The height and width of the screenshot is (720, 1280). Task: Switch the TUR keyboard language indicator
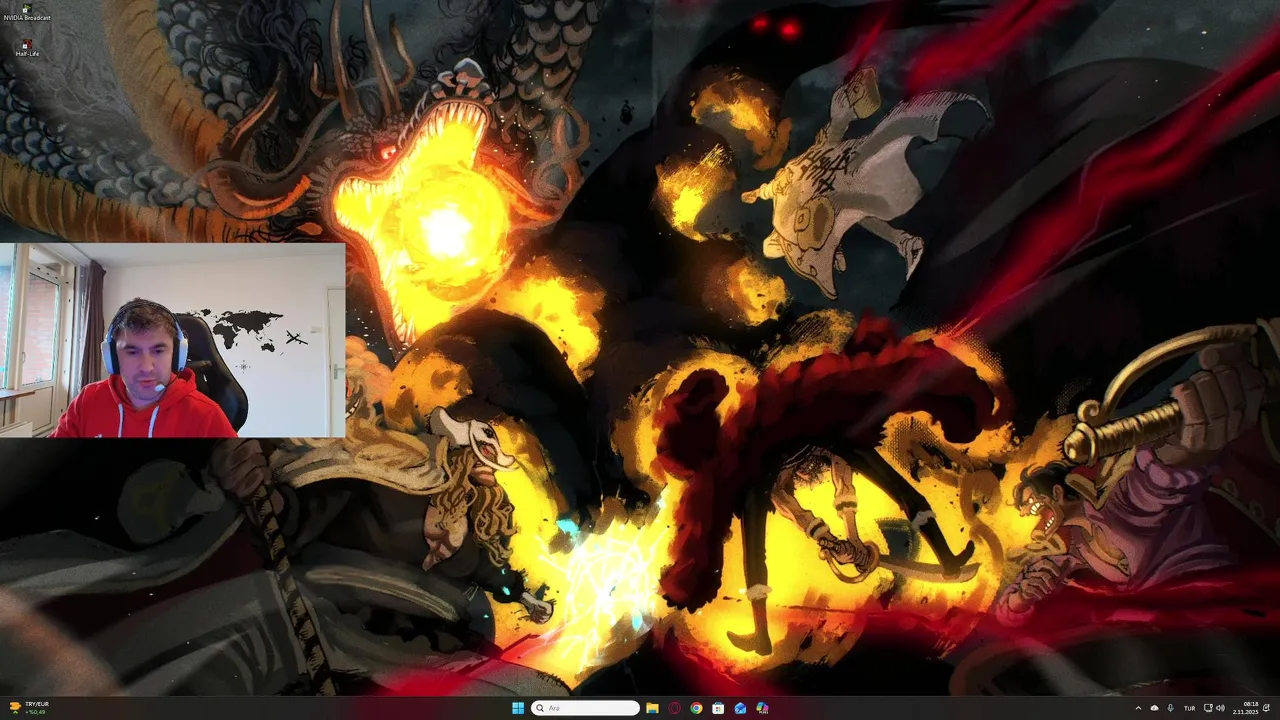click(x=1189, y=708)
